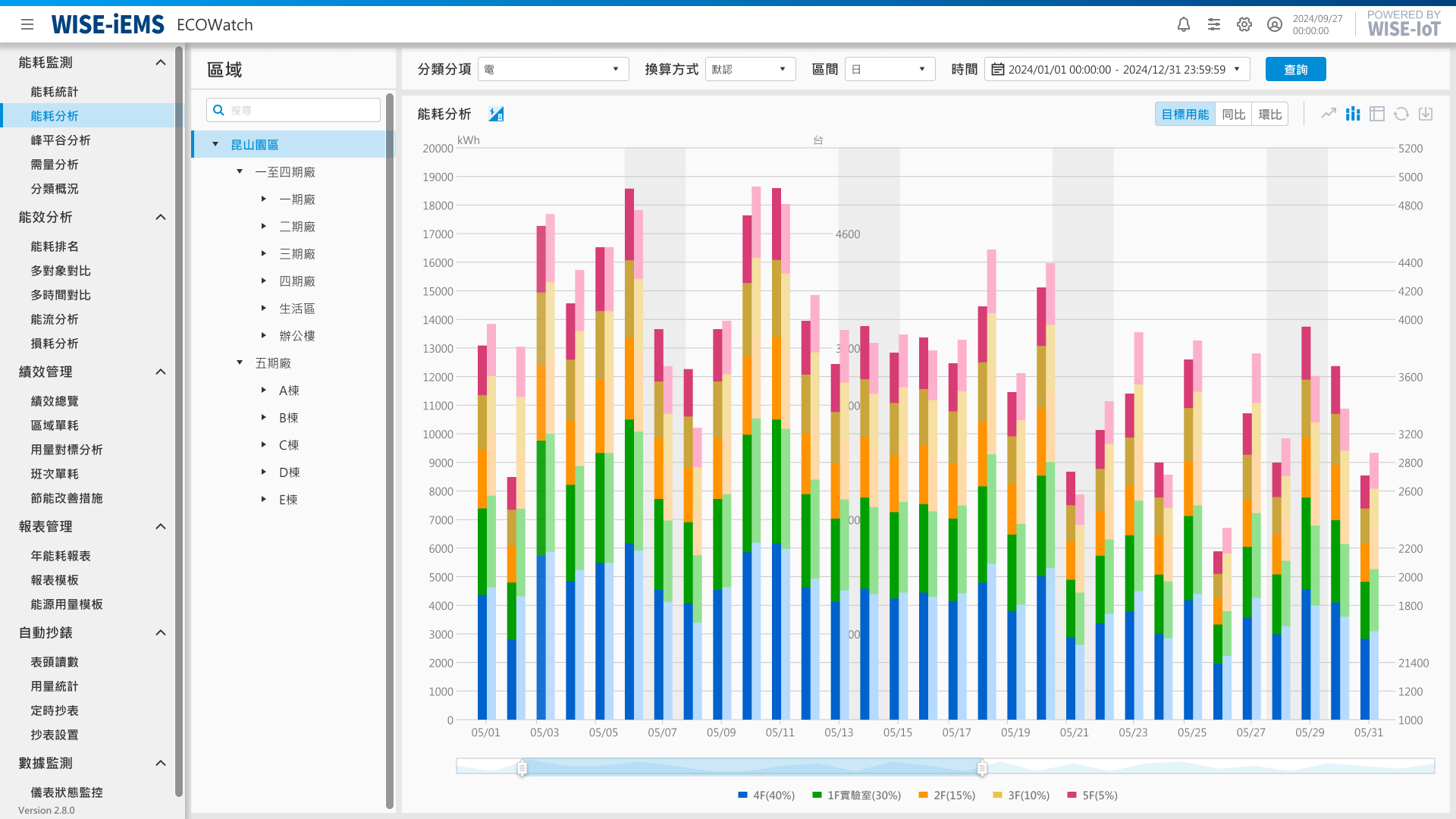1456x819 pixels.
Task: Switch to line chart view
Action: pos(1329,114)
